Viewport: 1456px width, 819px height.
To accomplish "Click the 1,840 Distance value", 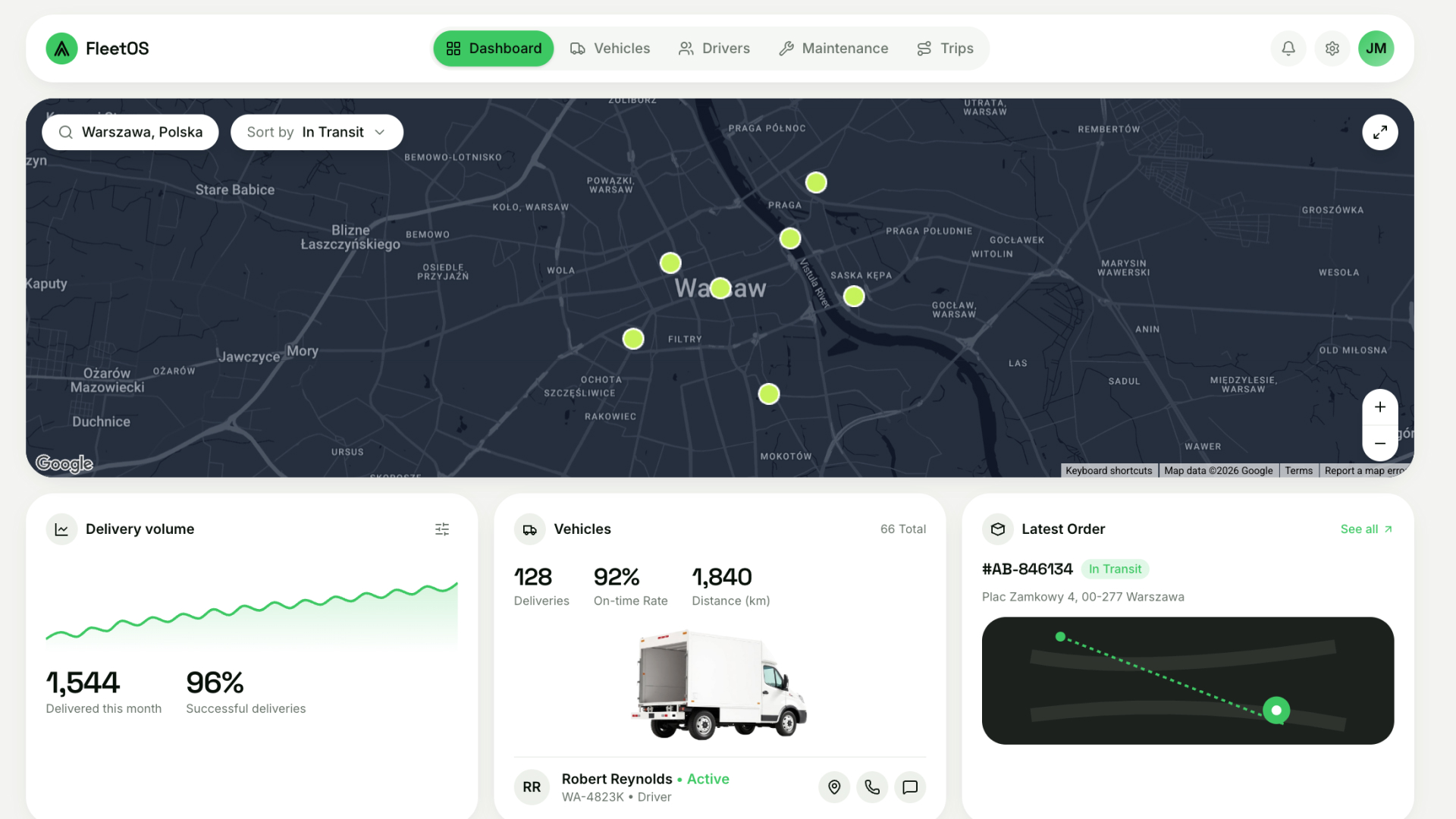I will coord(722,577).
